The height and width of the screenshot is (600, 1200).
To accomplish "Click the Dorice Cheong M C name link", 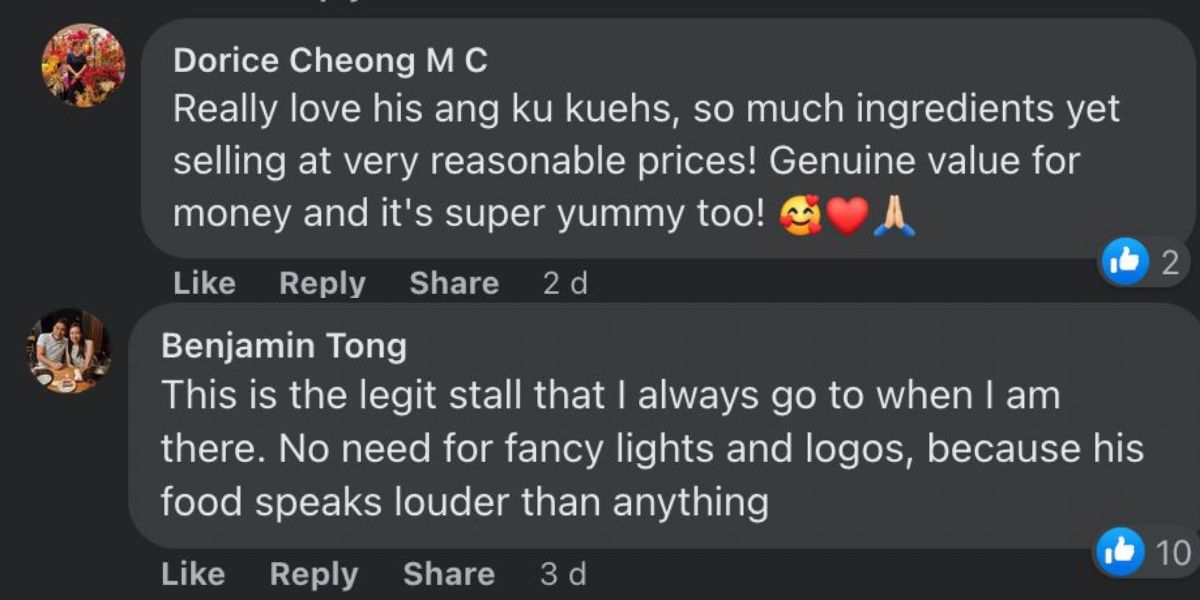I will pos(330,61).
